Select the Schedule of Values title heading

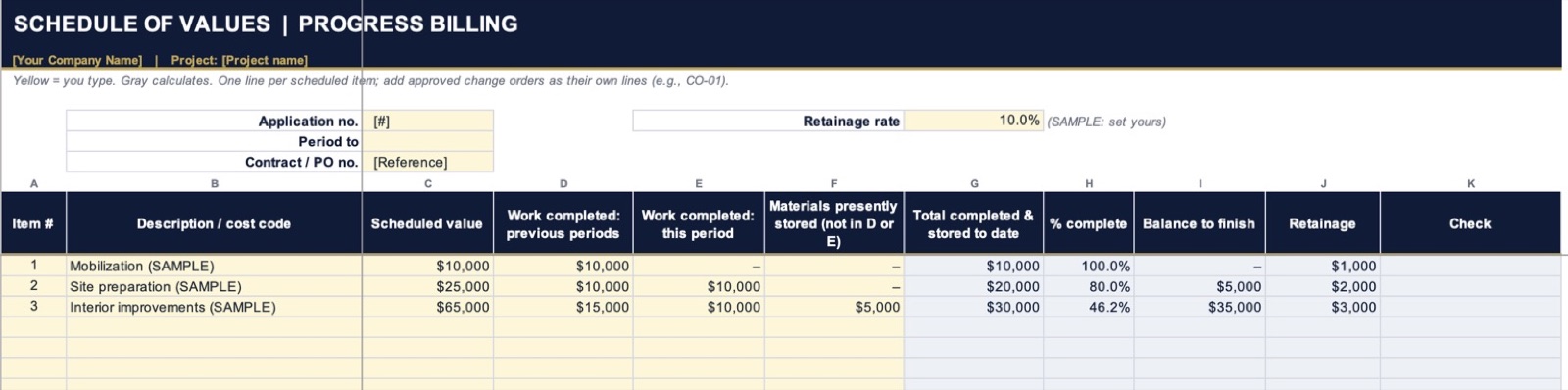click(x=266, y=24)
